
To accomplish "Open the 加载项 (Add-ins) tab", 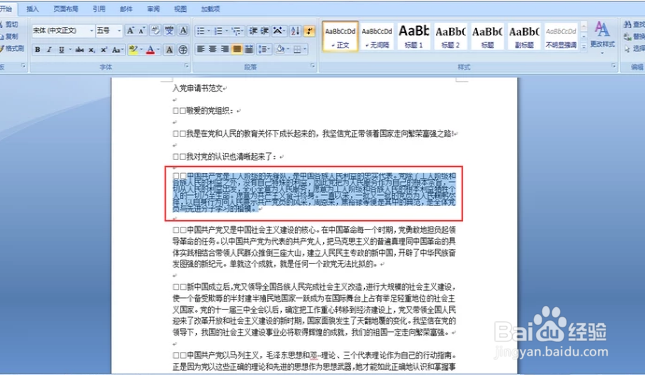I will tap(210, 9).
